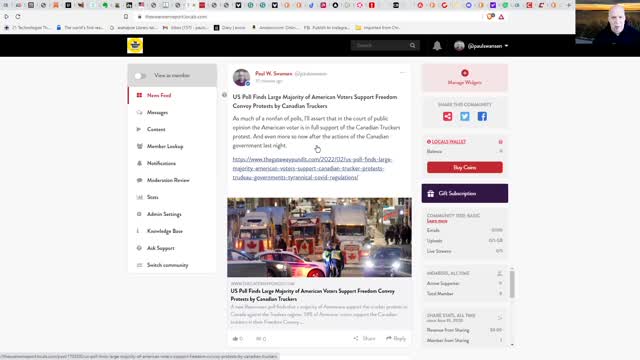The width and height of the screenshot is (640, 360).
Task: Share community via red share icon
Action: 447,116
